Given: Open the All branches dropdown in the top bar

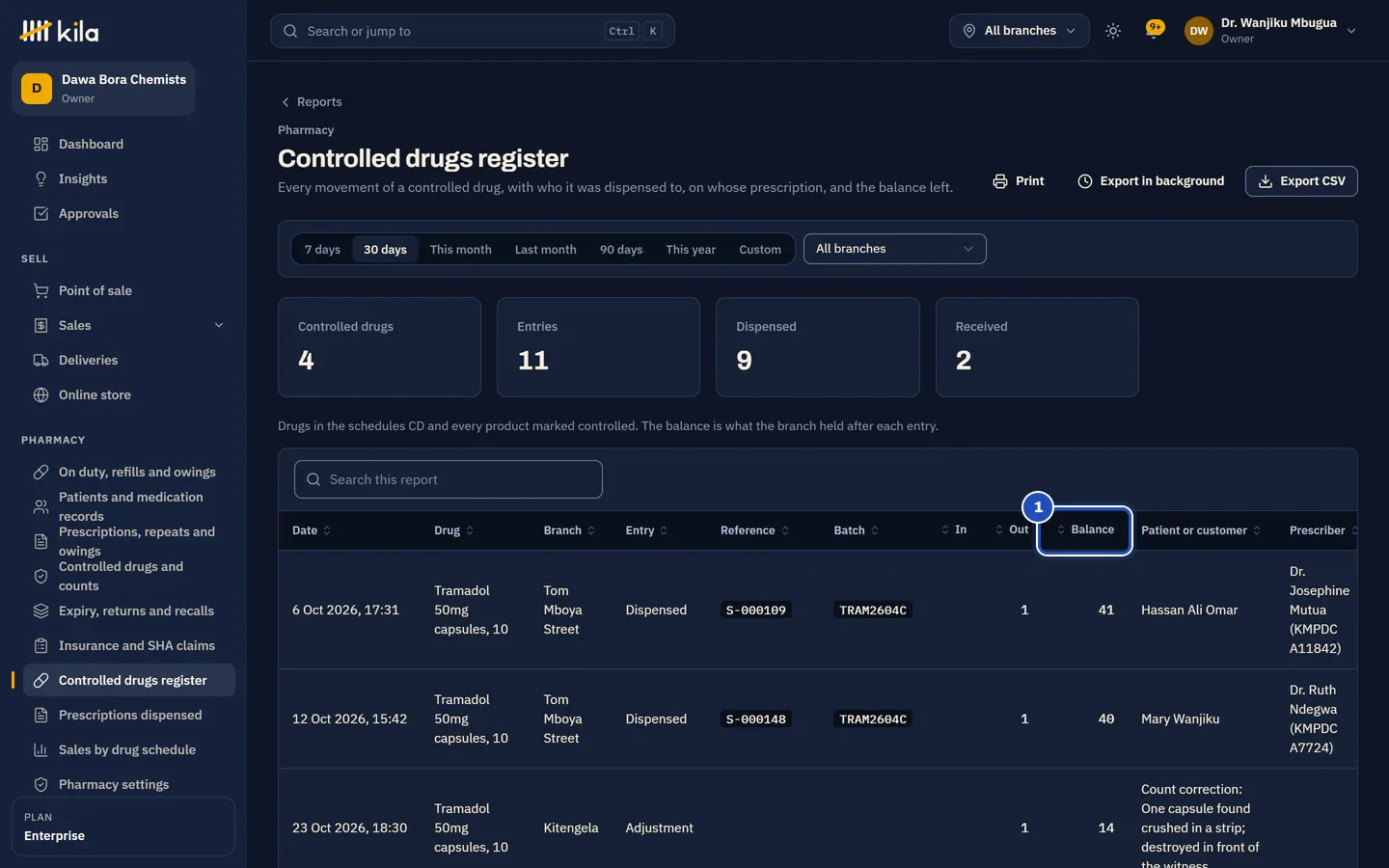Looking at the screenshot, I should tap(1020, 31).
